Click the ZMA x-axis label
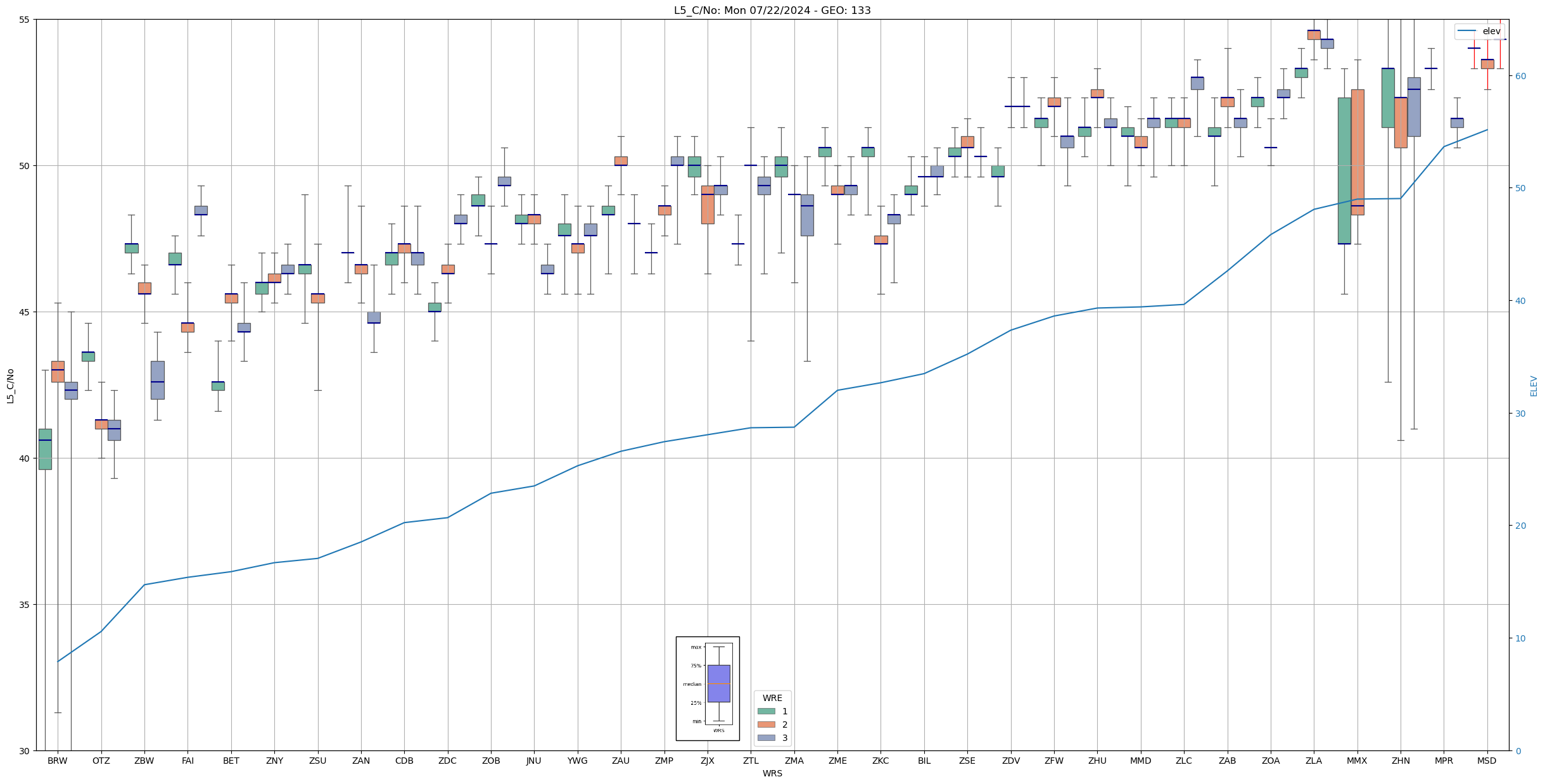1545x784 pixels. (794, 761)
